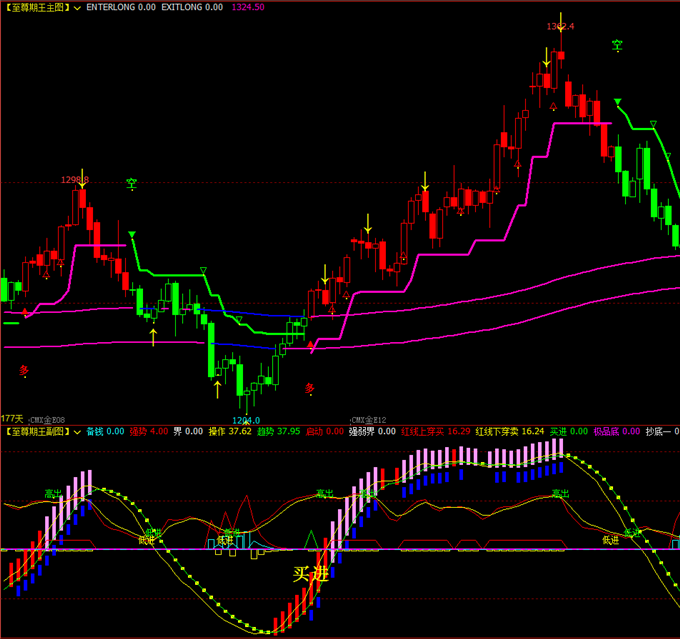Click the yellow up arrow near the 1204.0 low candles
The height and width of the screenshot is (639, 680).
pyautogui.click(x=217, y=390)
